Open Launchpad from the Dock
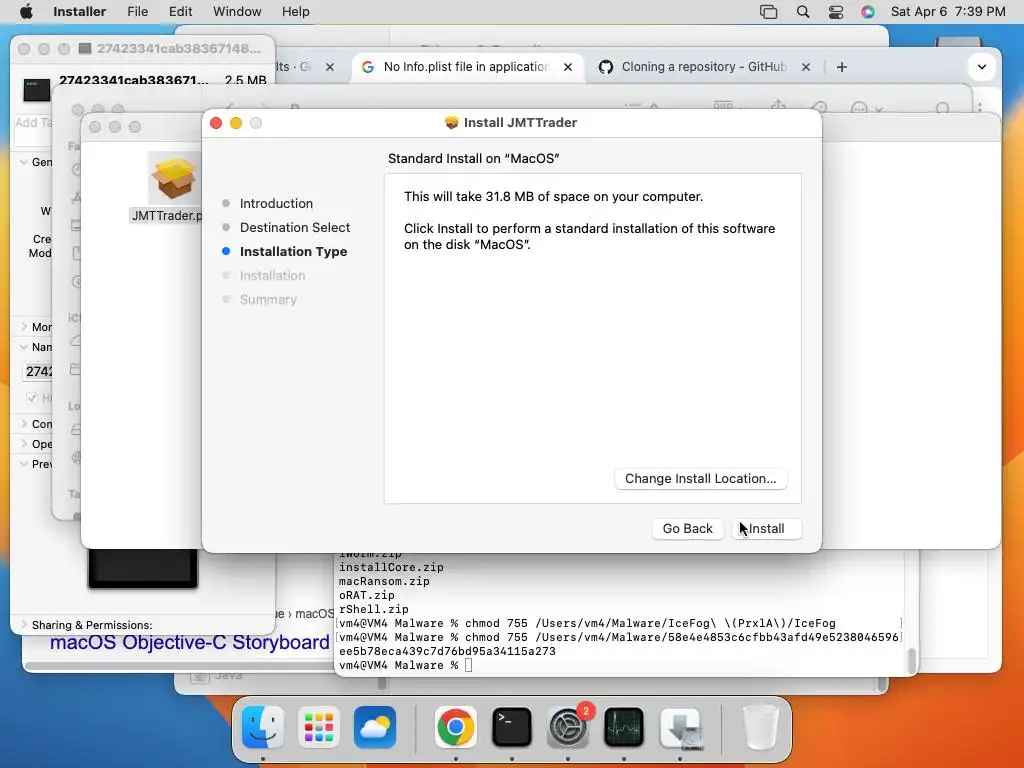Viewport: 1024px width, 768px height. click(319, 727)
